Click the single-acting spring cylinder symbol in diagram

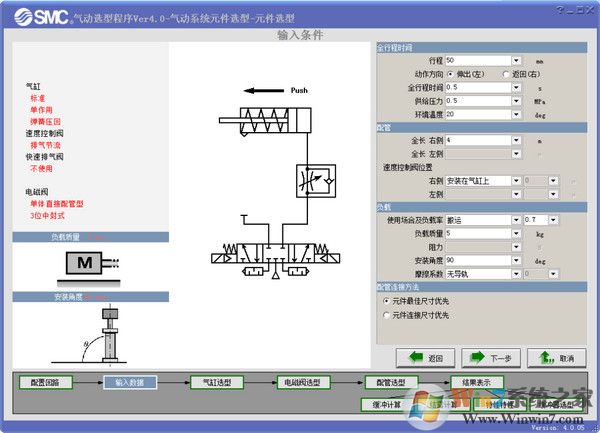pos(265,121)
